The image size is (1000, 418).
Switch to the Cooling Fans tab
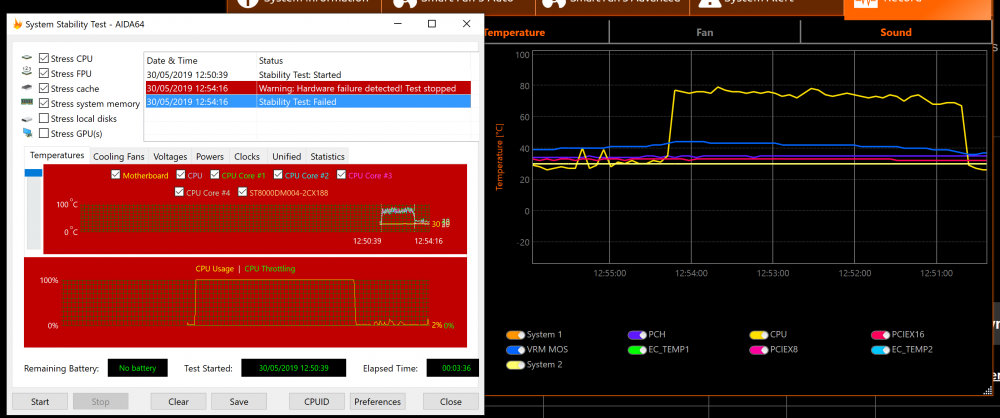119,156
